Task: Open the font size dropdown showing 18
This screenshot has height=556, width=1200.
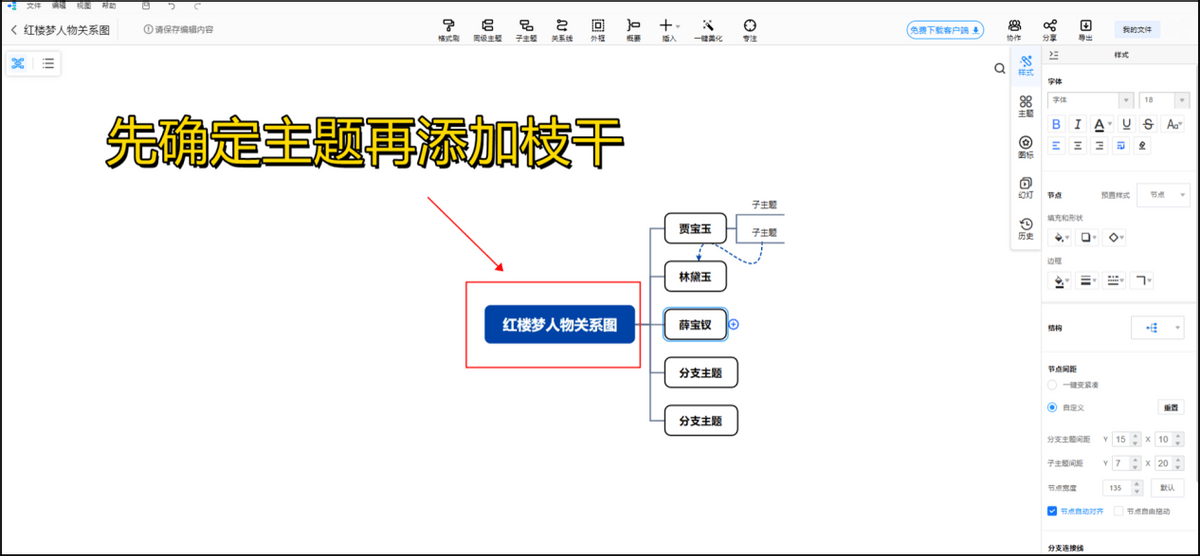Action: [x=1164, y=100]
